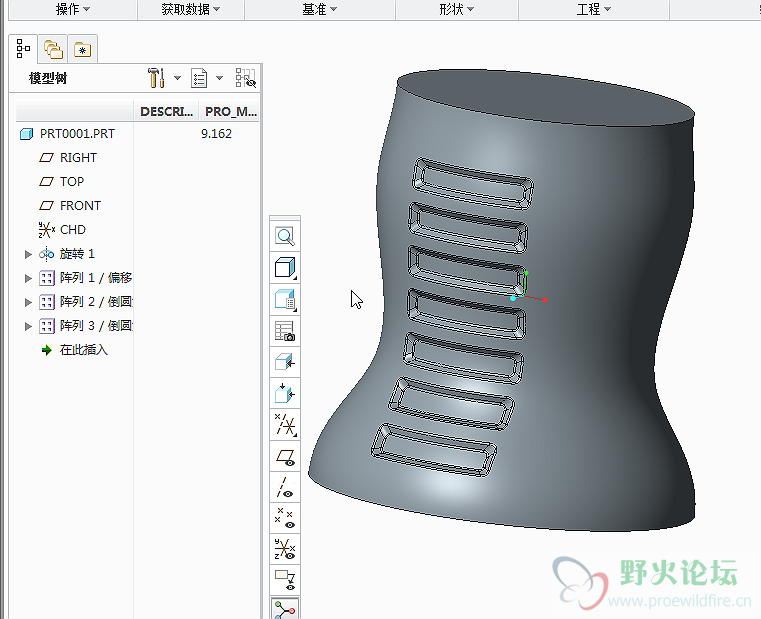This screenshot has width=761, height=619.
Task: Open the dropdown arrow beside the list icon
Action: click(x=219, y=78)
